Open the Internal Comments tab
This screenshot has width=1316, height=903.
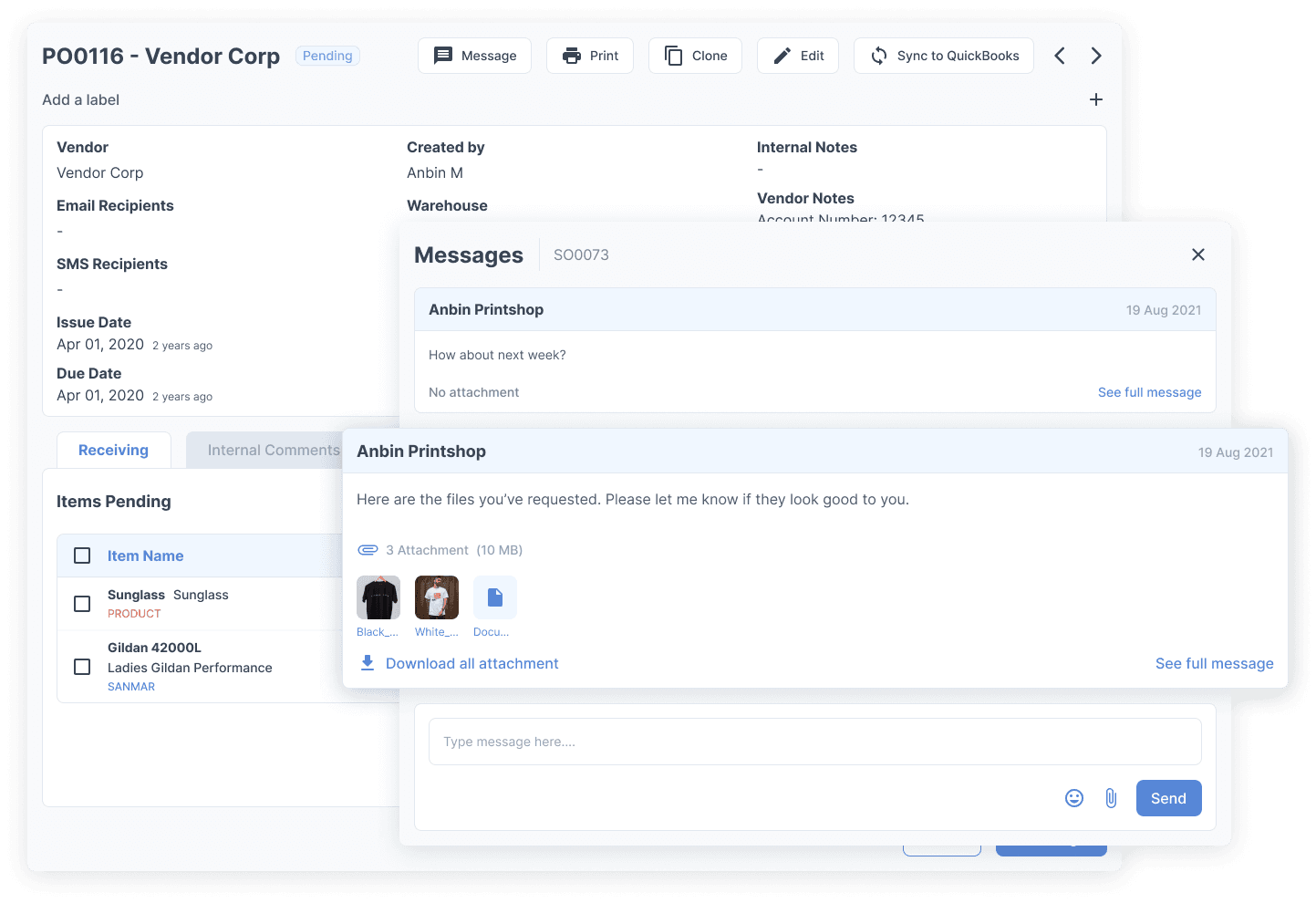coord(273,450)
